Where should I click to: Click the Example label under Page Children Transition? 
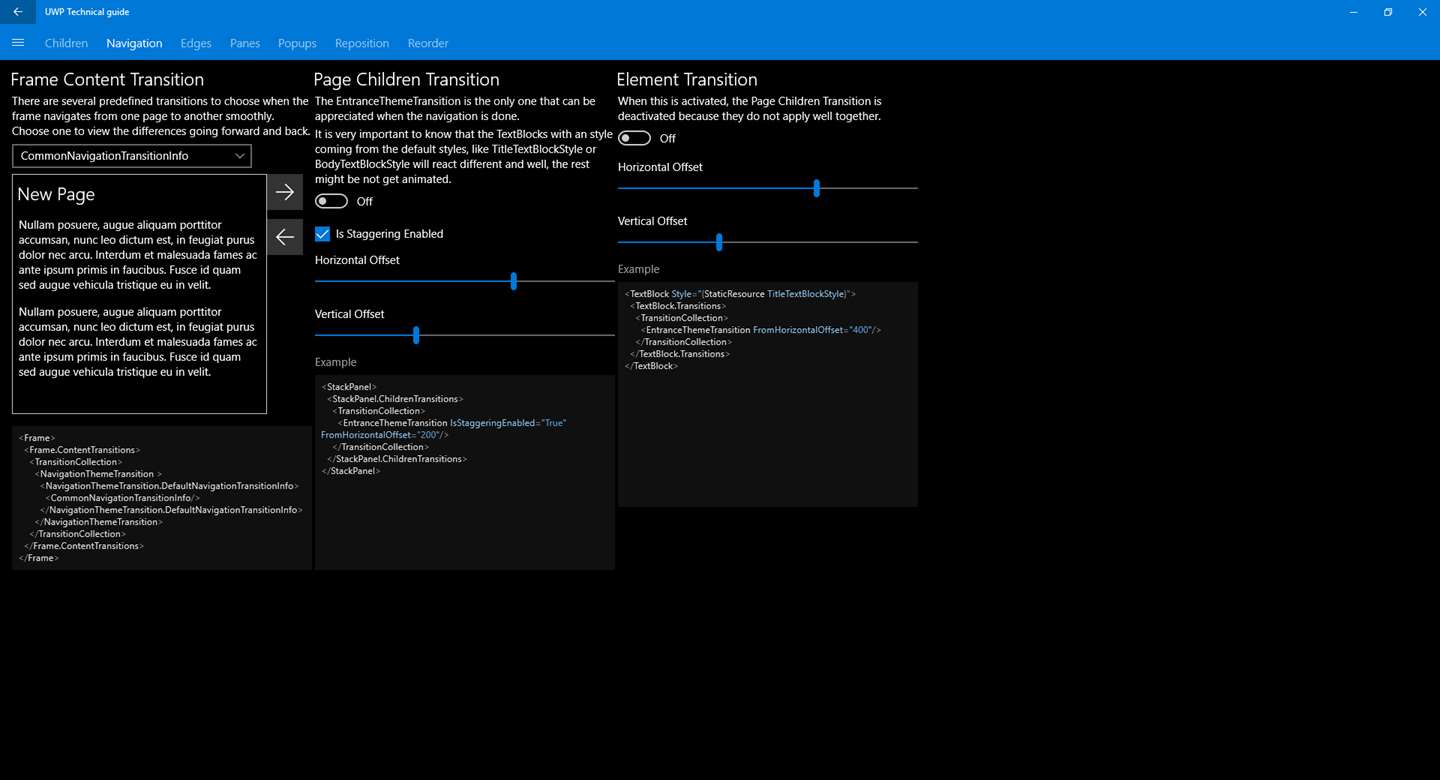tap(336, 362)
